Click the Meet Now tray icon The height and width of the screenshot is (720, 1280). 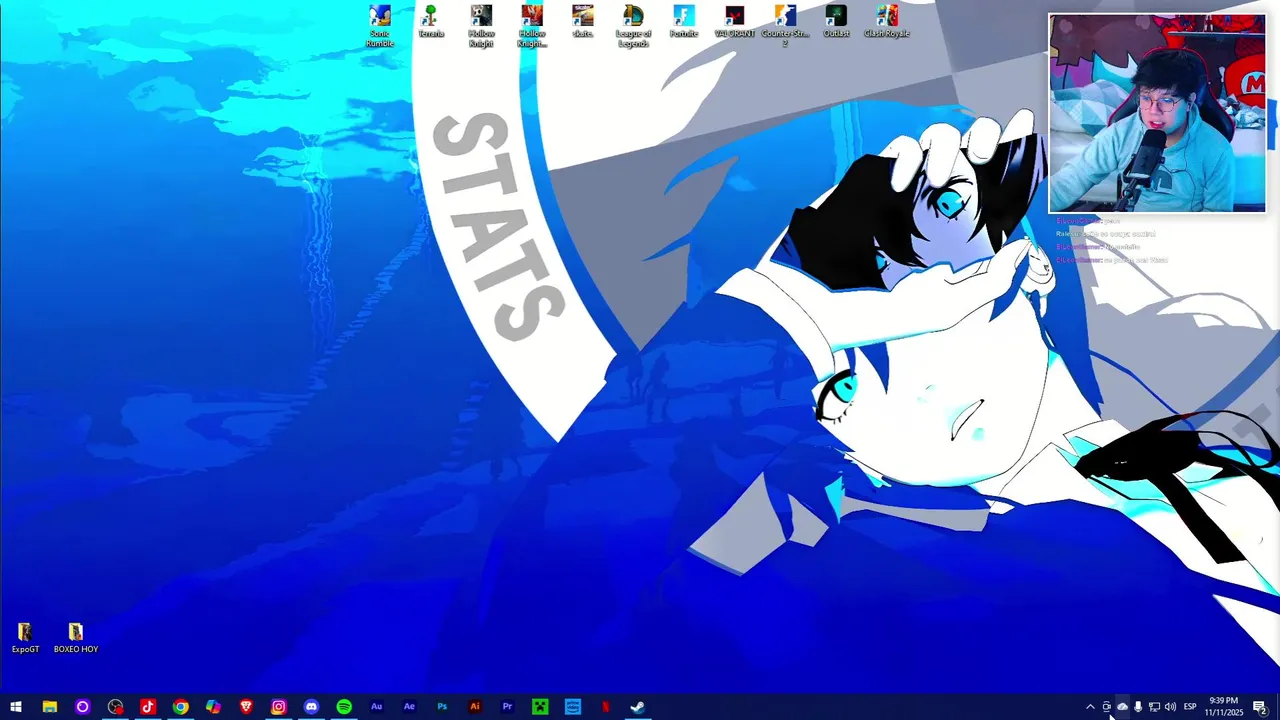tap(1106, 707)
